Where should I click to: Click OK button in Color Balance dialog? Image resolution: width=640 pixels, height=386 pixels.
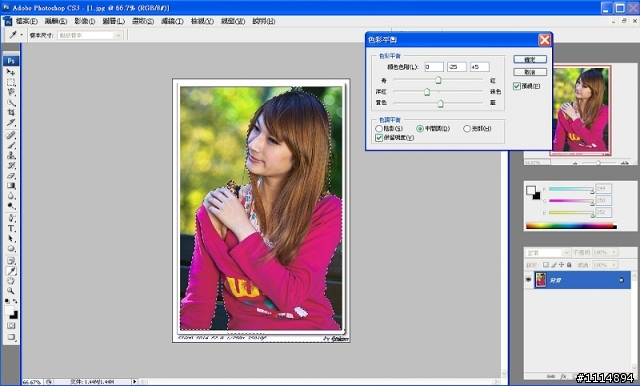(x=530, y=60)
